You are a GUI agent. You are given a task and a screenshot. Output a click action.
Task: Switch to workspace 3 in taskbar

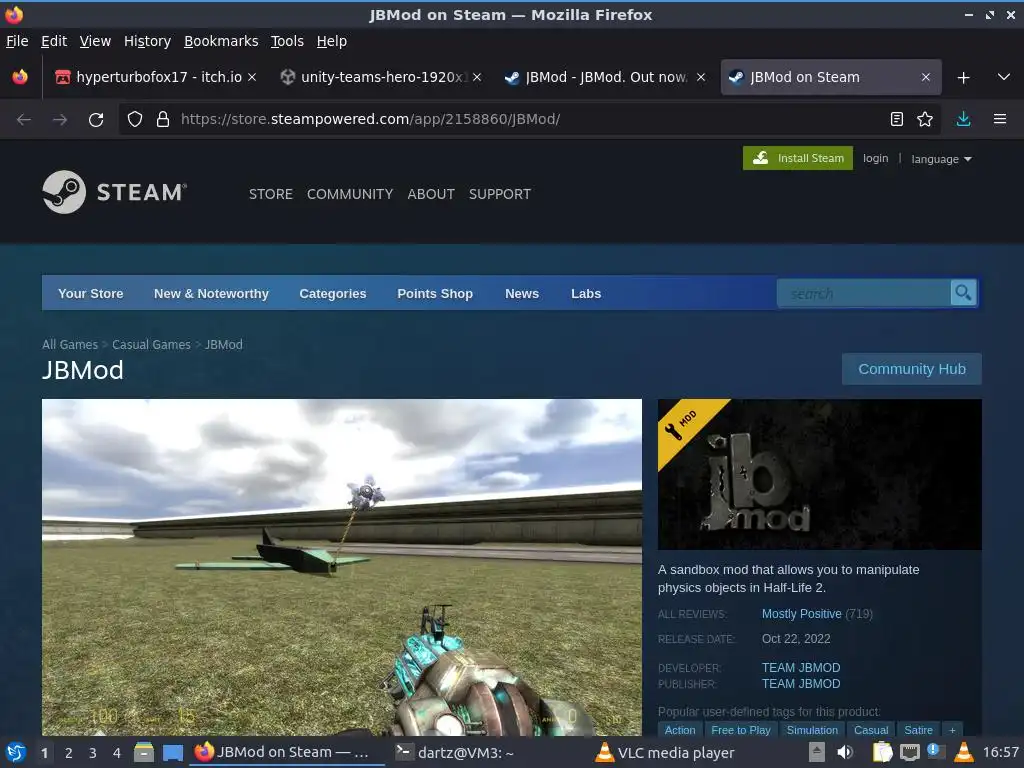tap(93, 753)
